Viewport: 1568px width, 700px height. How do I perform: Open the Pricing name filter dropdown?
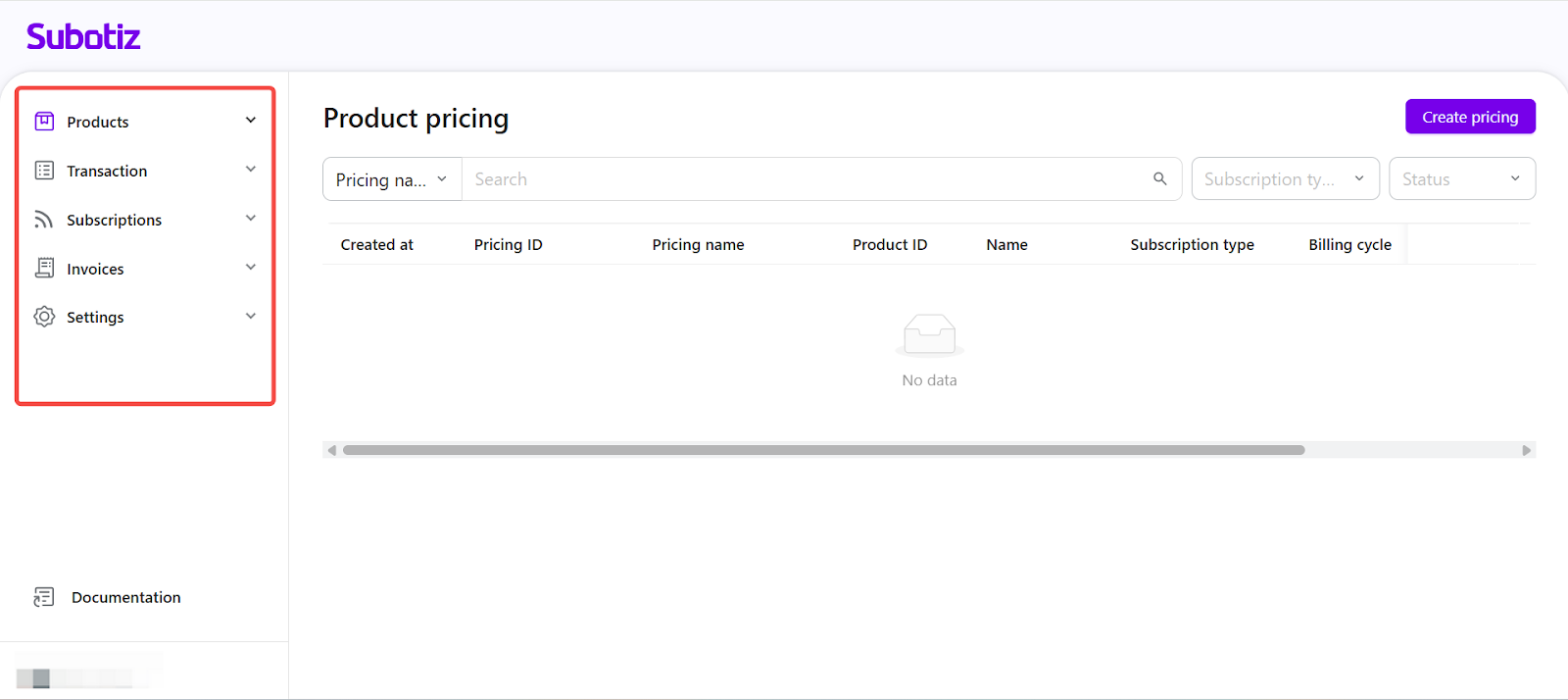pyautogui.click(x=392, y=179)
